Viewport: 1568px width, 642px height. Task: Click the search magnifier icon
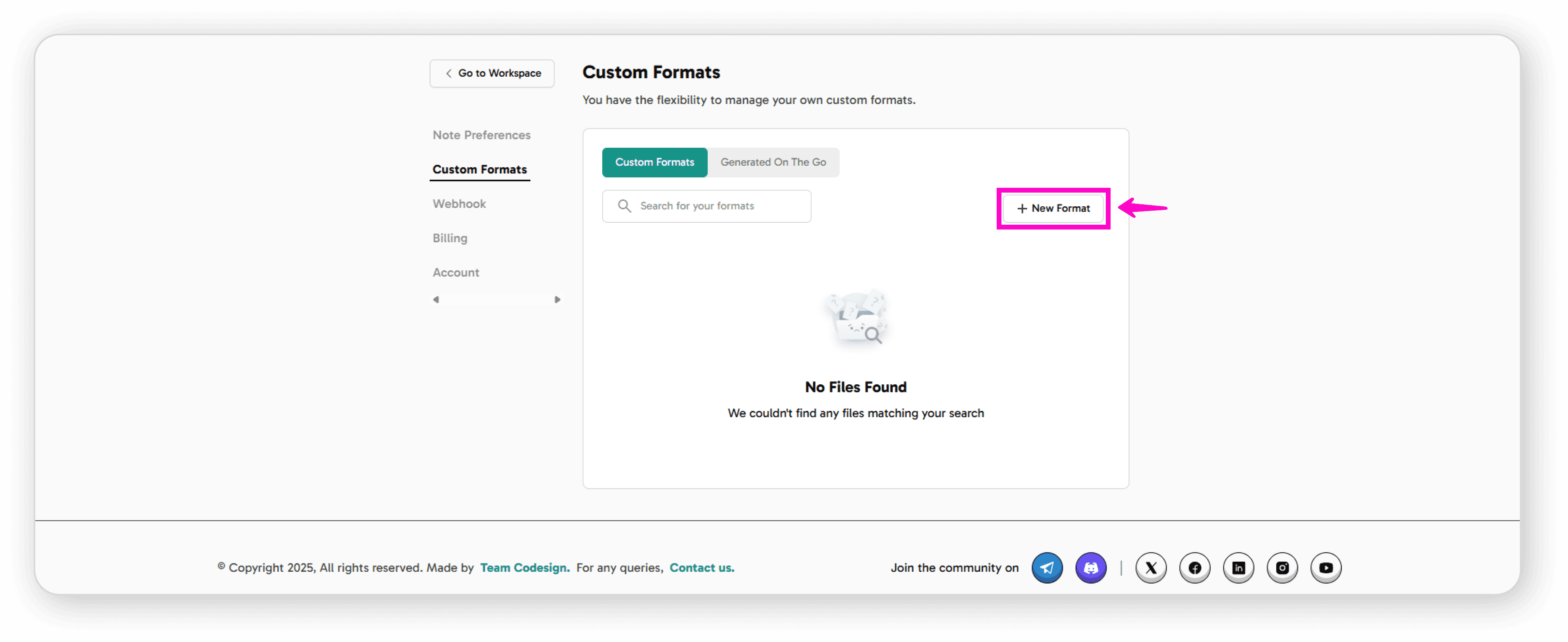pos(625,206)
